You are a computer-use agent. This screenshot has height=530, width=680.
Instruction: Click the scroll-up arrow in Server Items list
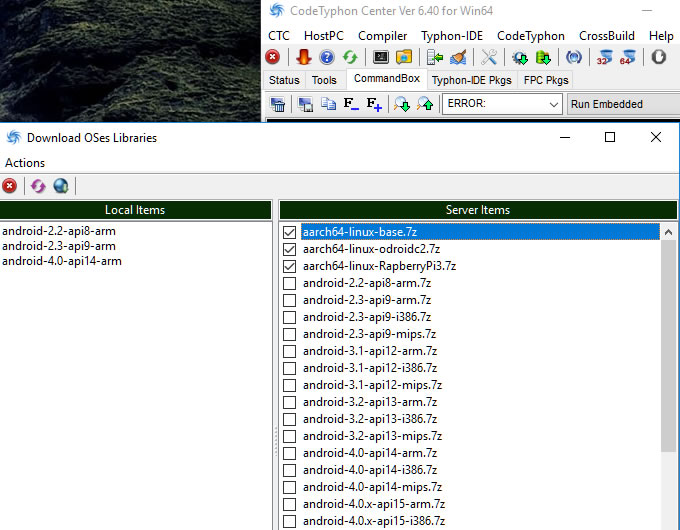(668, 232)
